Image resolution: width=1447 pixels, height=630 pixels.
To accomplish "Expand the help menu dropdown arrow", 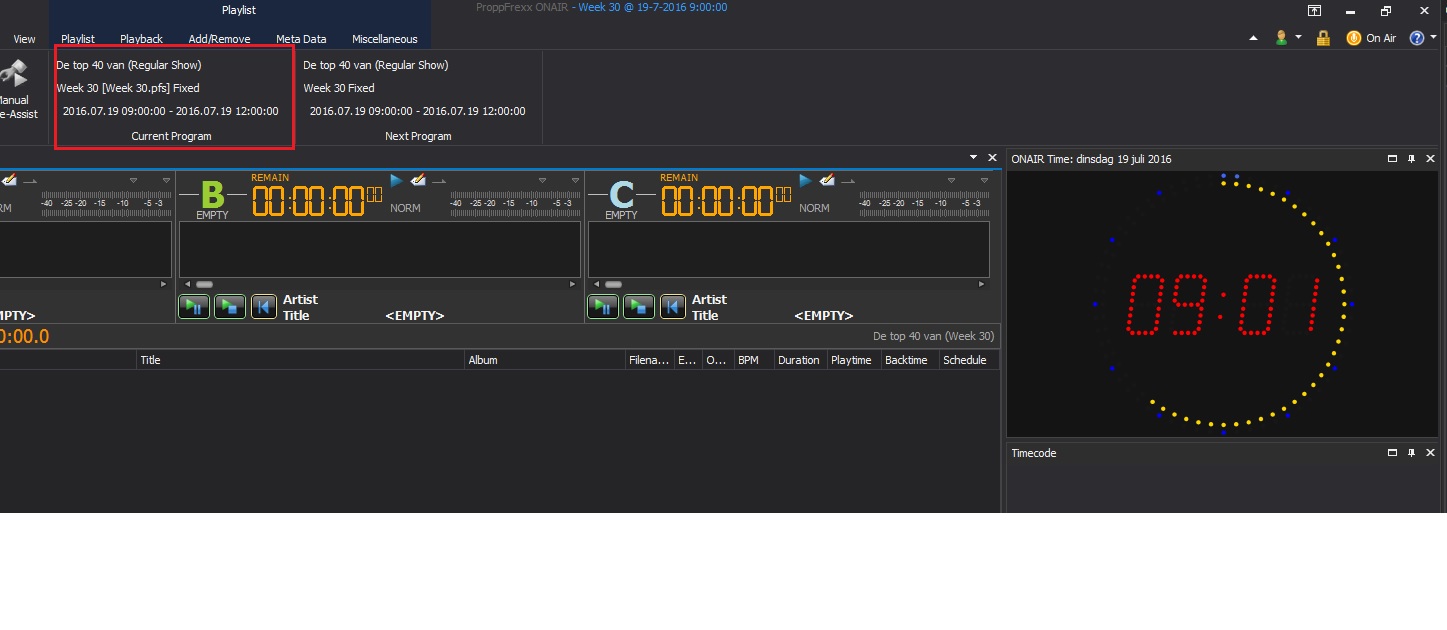I will click(1434, 38).
